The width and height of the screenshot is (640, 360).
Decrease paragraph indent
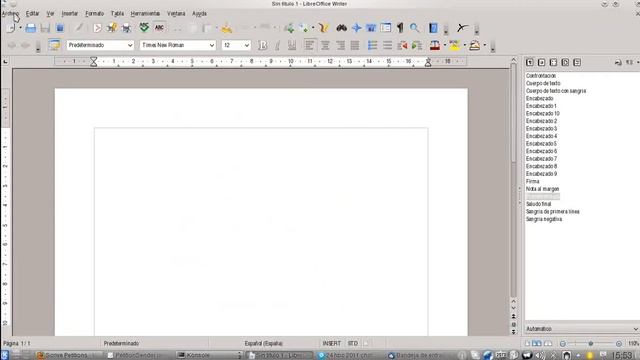click(402, 45)
